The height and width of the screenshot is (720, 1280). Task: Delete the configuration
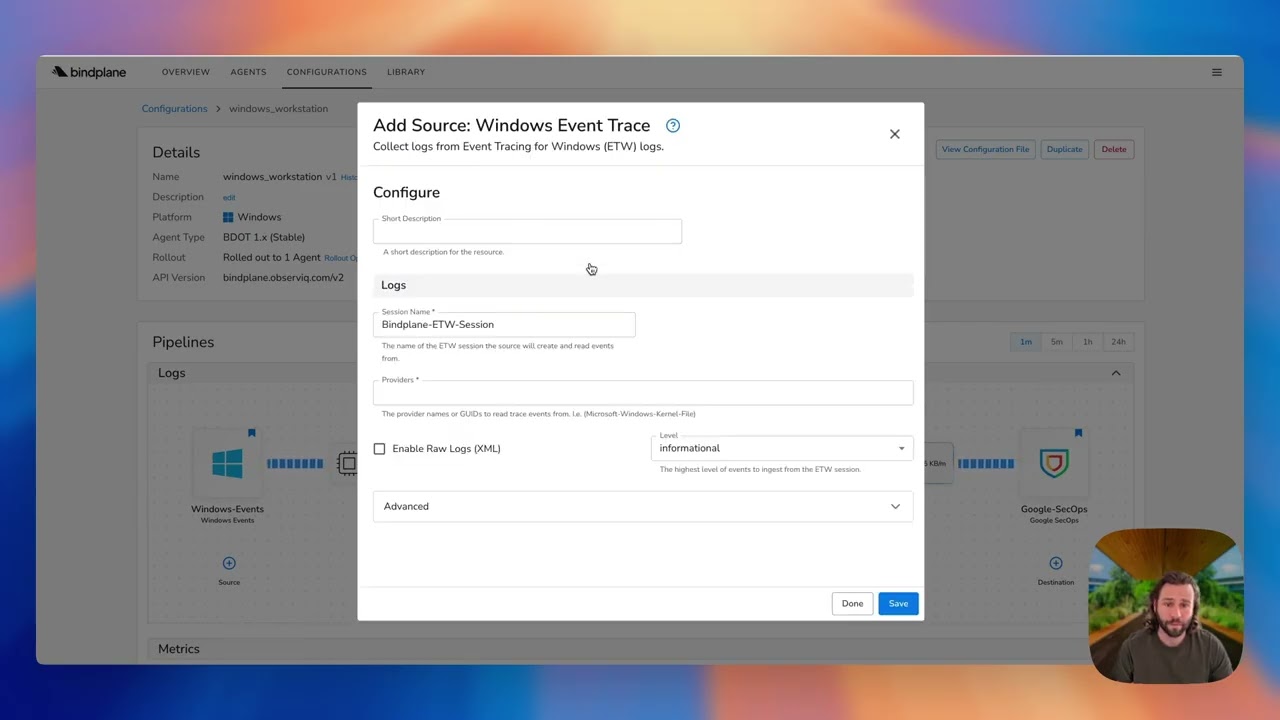coord(1113,149)
